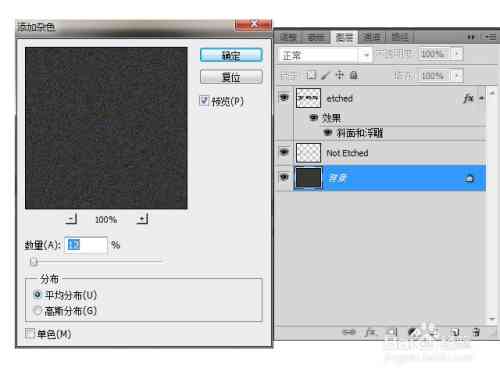Open the fill 100% slider arrow
500x375 pixels.
[457, 76]
